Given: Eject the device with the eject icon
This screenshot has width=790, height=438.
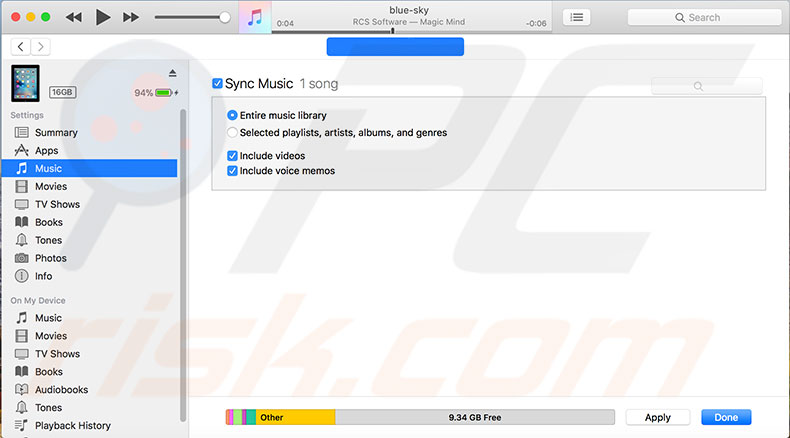Looking at the screenshot, I should [172, 73].
